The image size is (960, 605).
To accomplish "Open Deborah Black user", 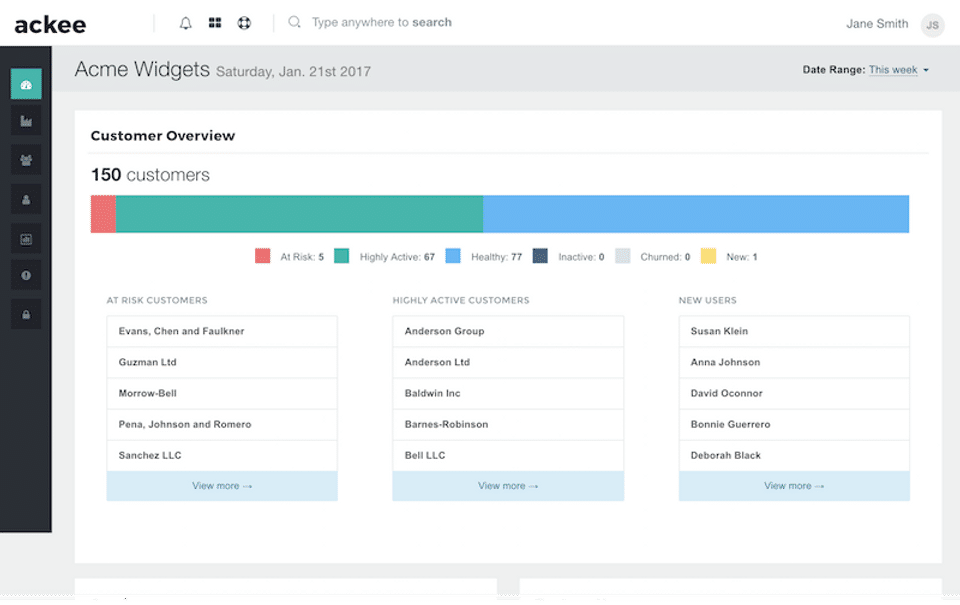I will (794, 456).
